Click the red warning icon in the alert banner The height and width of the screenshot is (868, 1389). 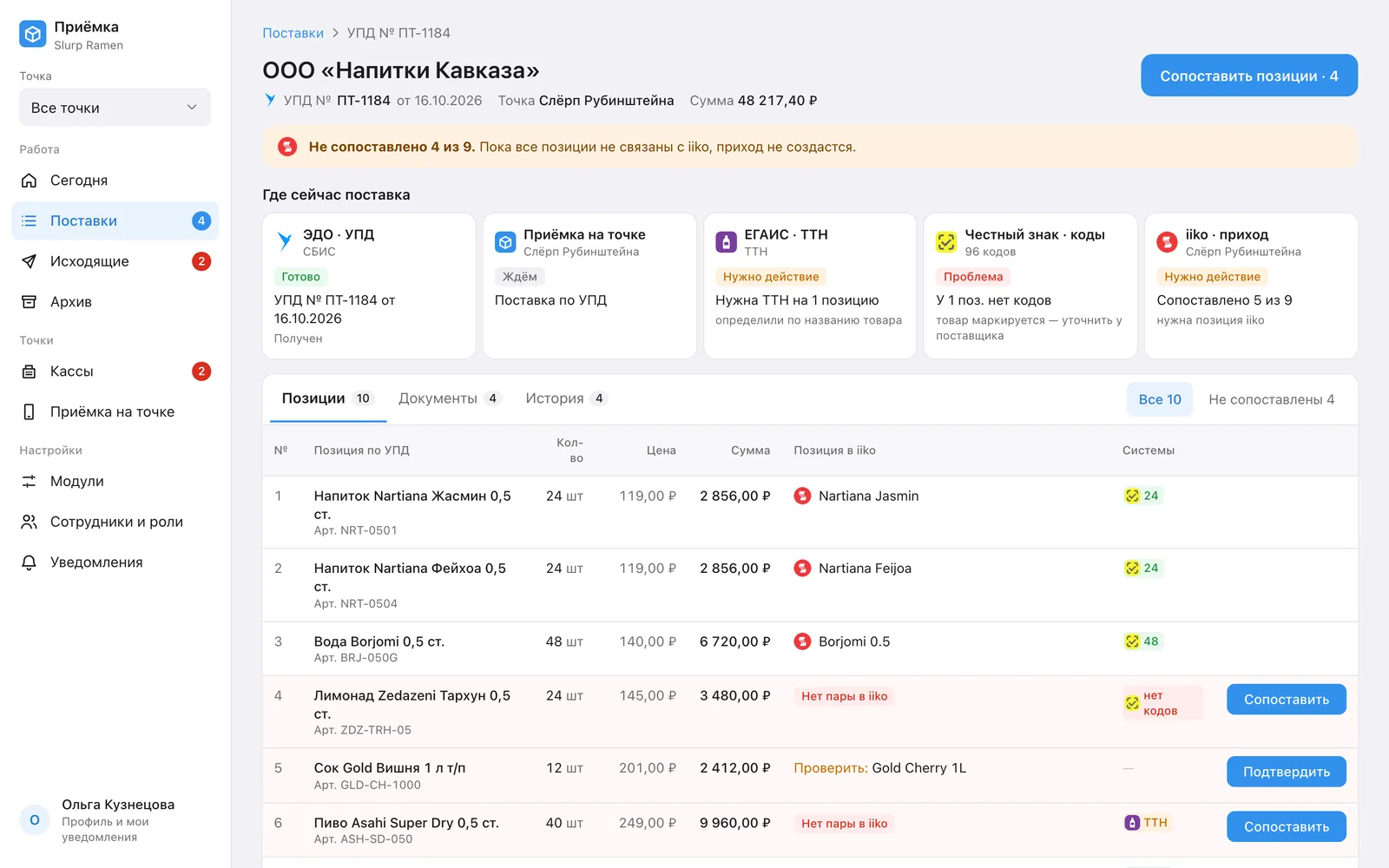(287, 147)
